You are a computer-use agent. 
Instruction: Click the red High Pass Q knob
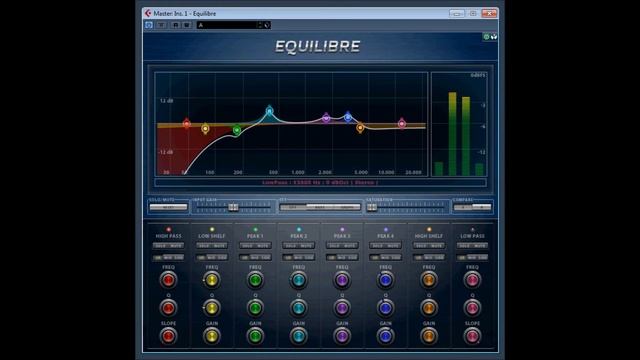(168, 308)
